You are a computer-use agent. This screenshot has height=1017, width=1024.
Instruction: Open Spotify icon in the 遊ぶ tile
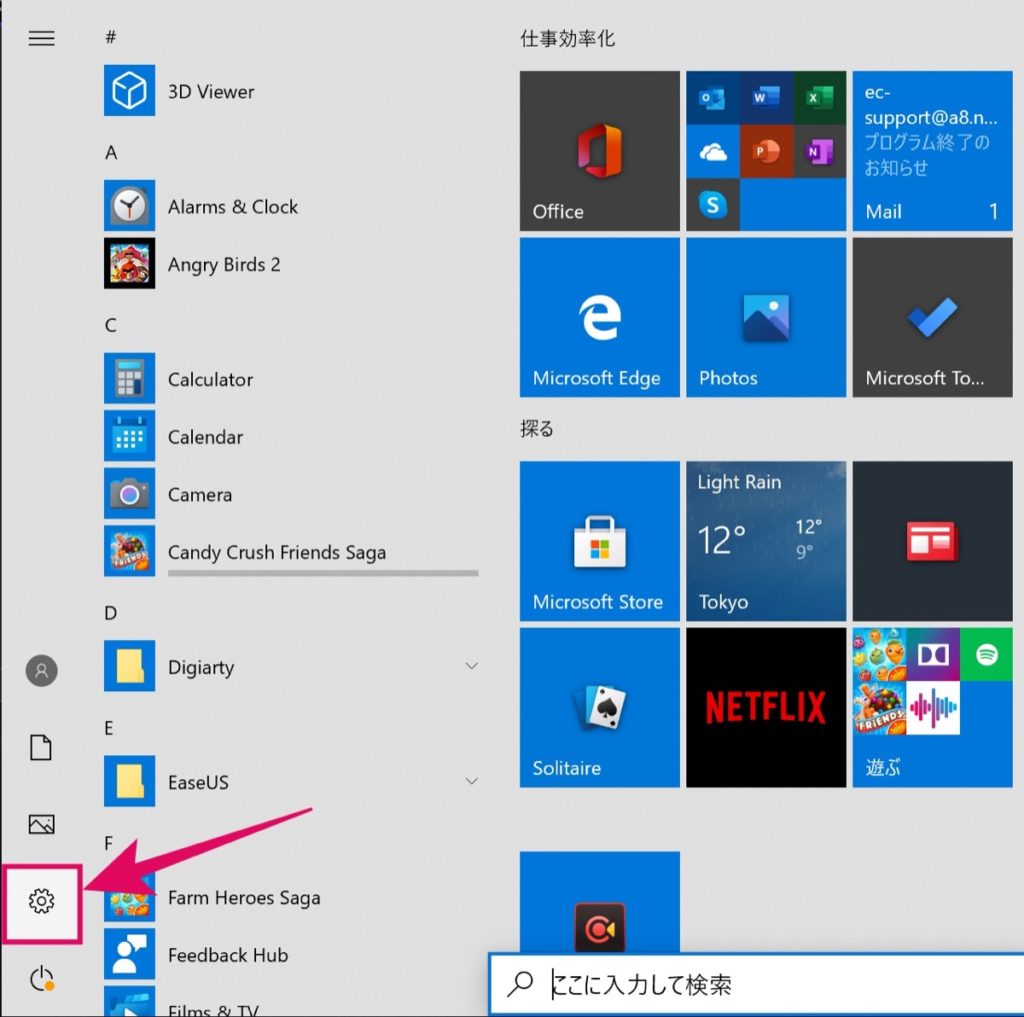986,654
